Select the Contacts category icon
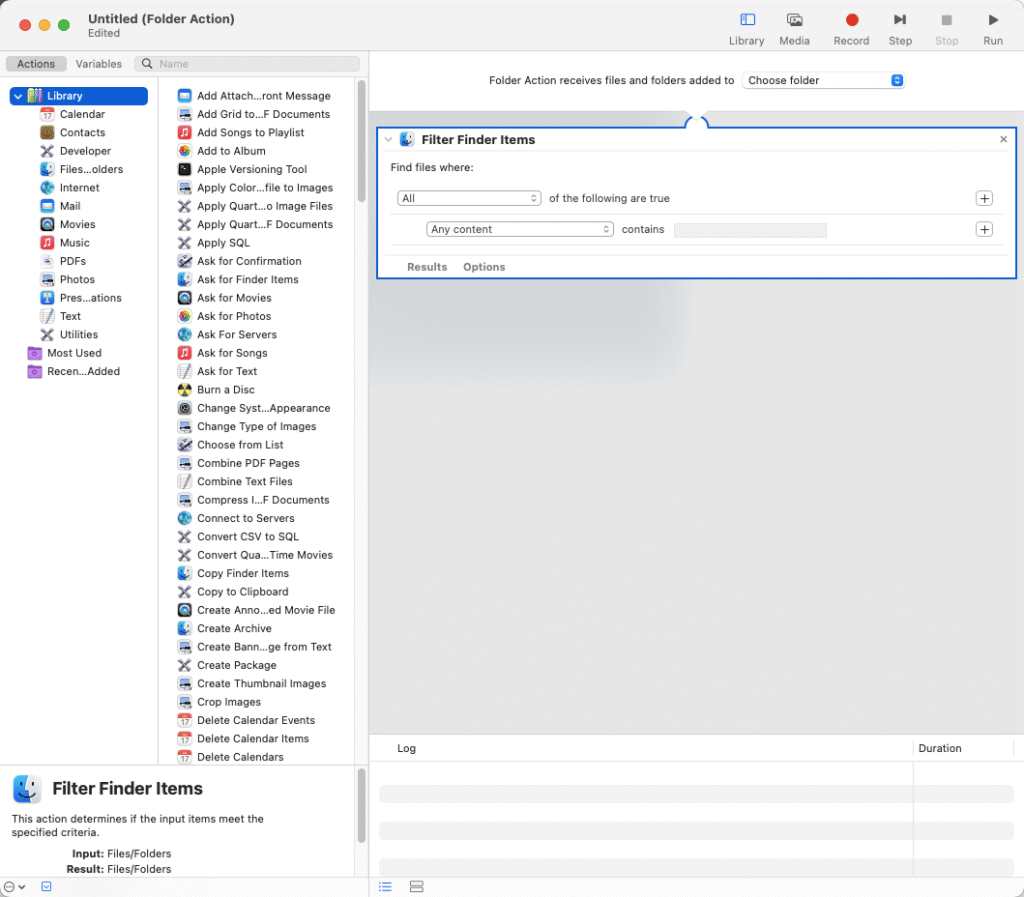 pyautogui.click(x=47, y=133)
